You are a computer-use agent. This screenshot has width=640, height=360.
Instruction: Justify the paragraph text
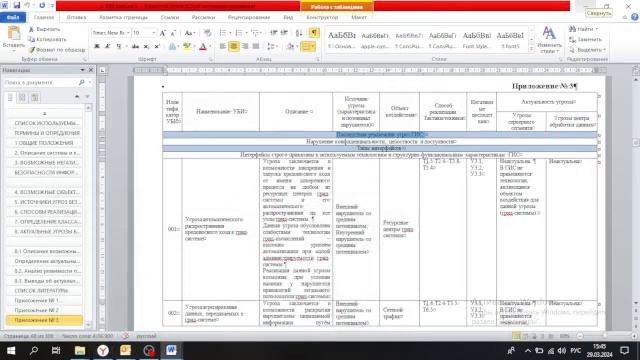click(256, 47)
